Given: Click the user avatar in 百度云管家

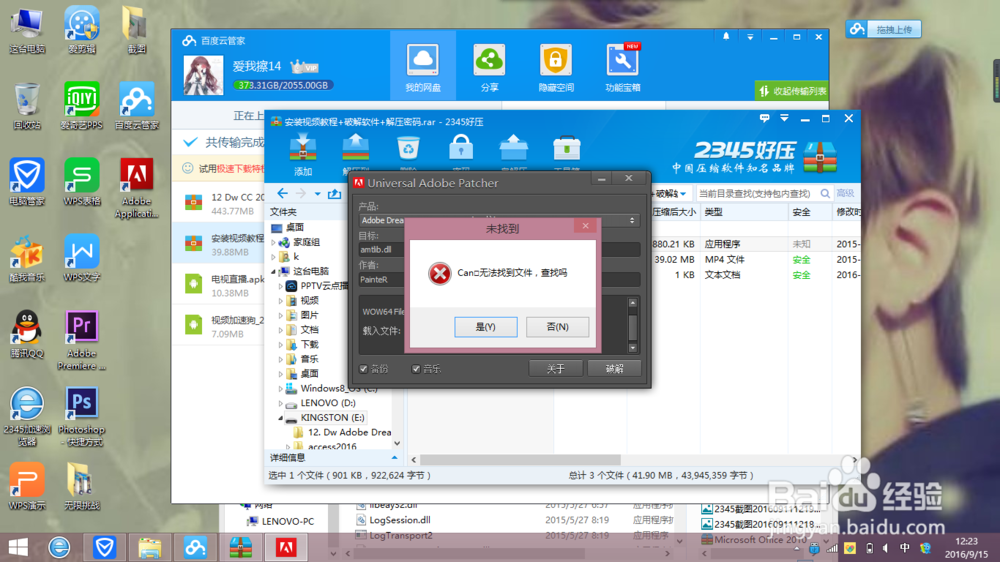Looking at the screenshot, I should (x=203, y=75).
